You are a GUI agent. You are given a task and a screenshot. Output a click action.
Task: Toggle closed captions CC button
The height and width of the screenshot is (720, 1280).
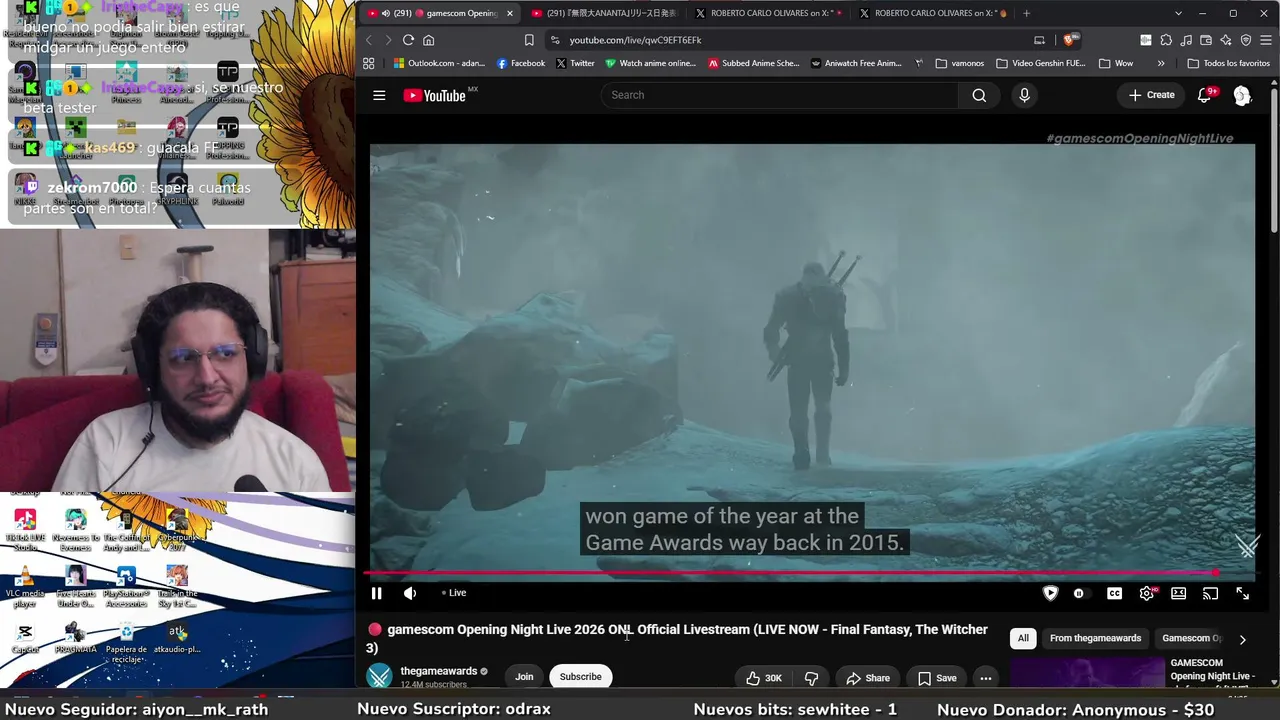pos(1114,593)
